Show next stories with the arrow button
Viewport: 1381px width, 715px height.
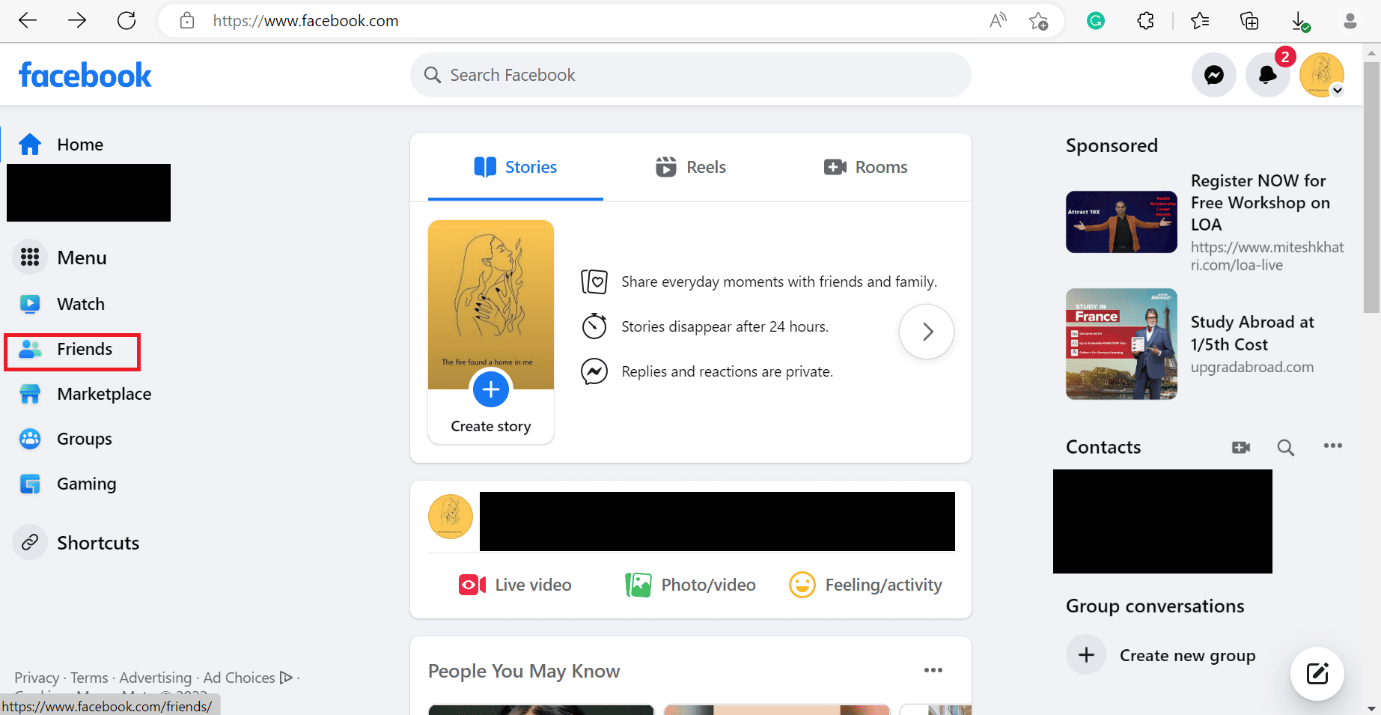click(x=927, y=331)
